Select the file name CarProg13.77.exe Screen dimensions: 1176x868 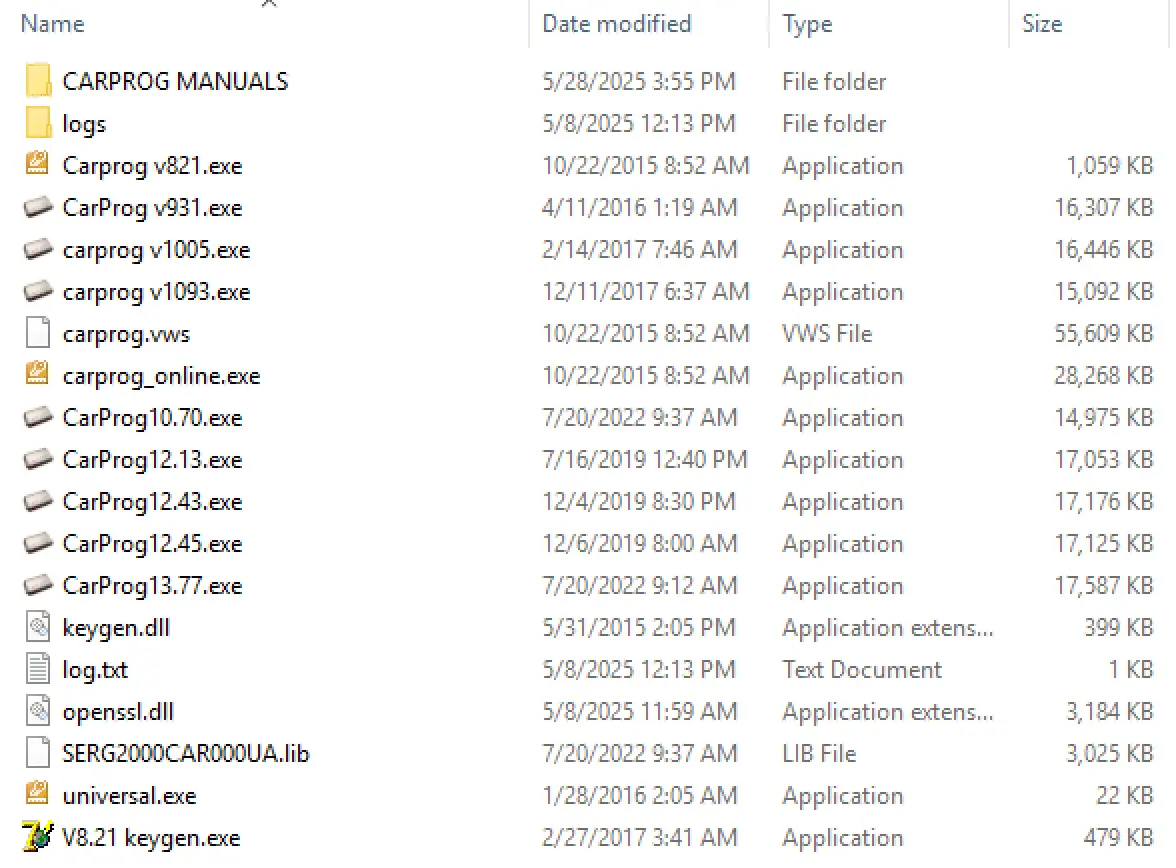152,586
